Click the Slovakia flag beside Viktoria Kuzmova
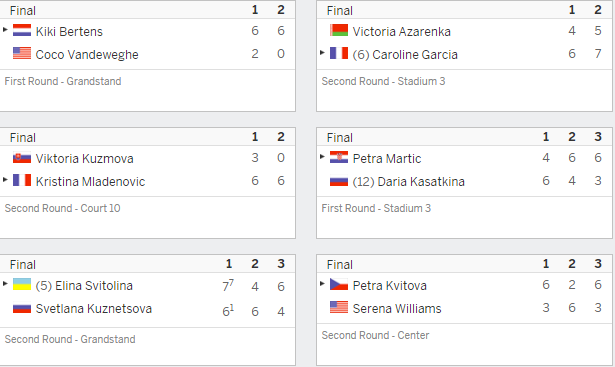The height and width of the screenshot is (367, 615). pyautogui.click(x=22, y=157)
